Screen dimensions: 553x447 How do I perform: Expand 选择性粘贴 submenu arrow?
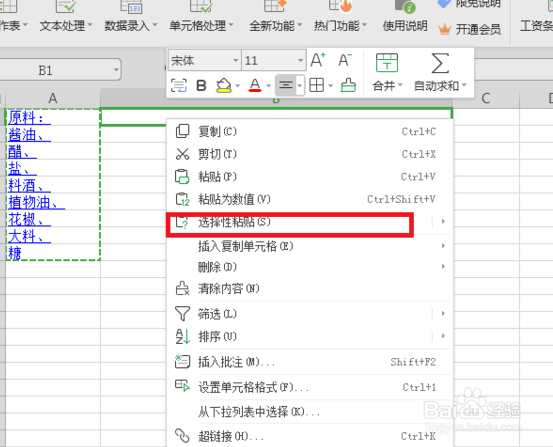pyautogui.click(x=443, y=221)
